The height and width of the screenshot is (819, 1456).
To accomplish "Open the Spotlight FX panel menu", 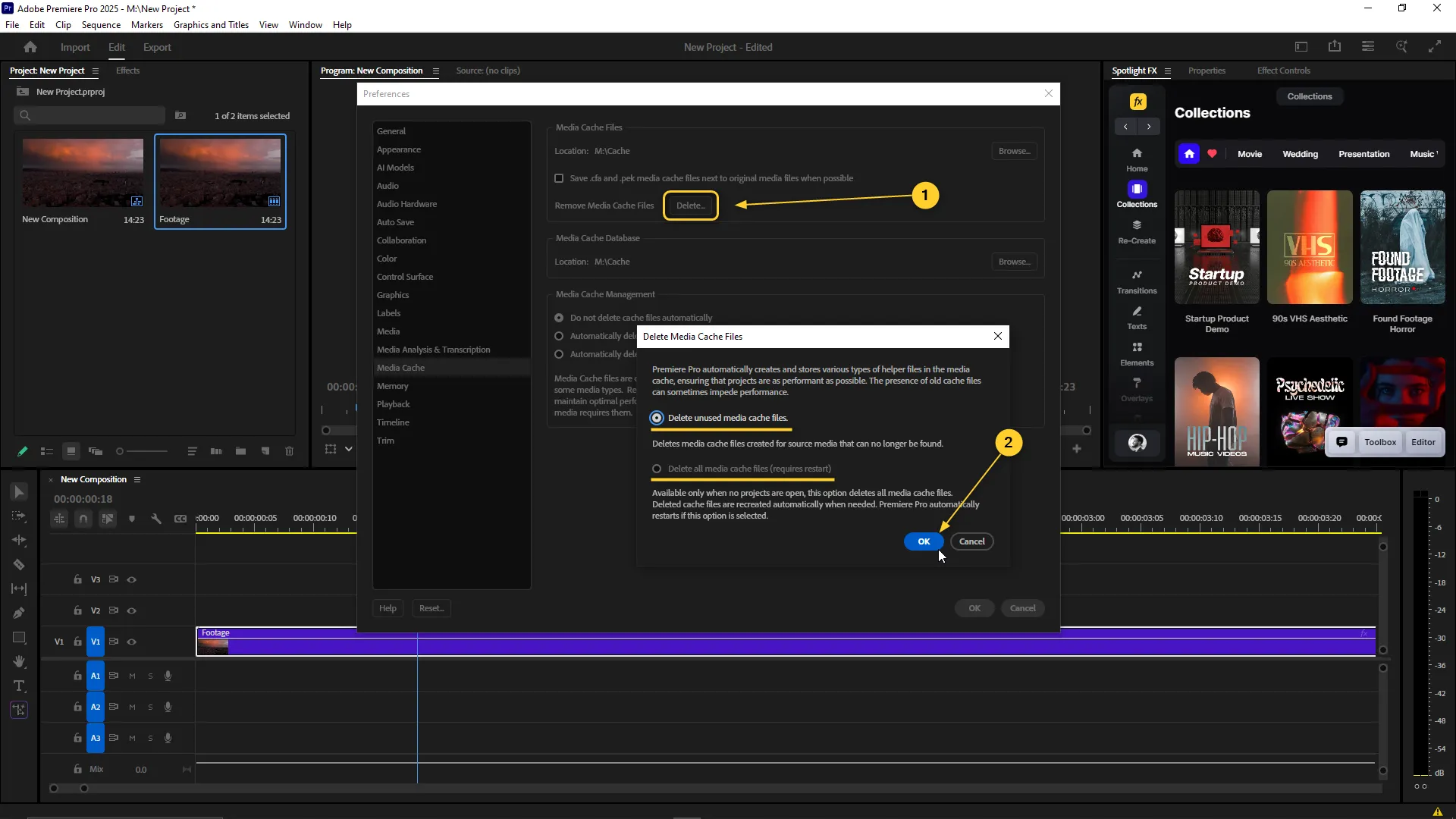I will click(x=1168, y=71).
